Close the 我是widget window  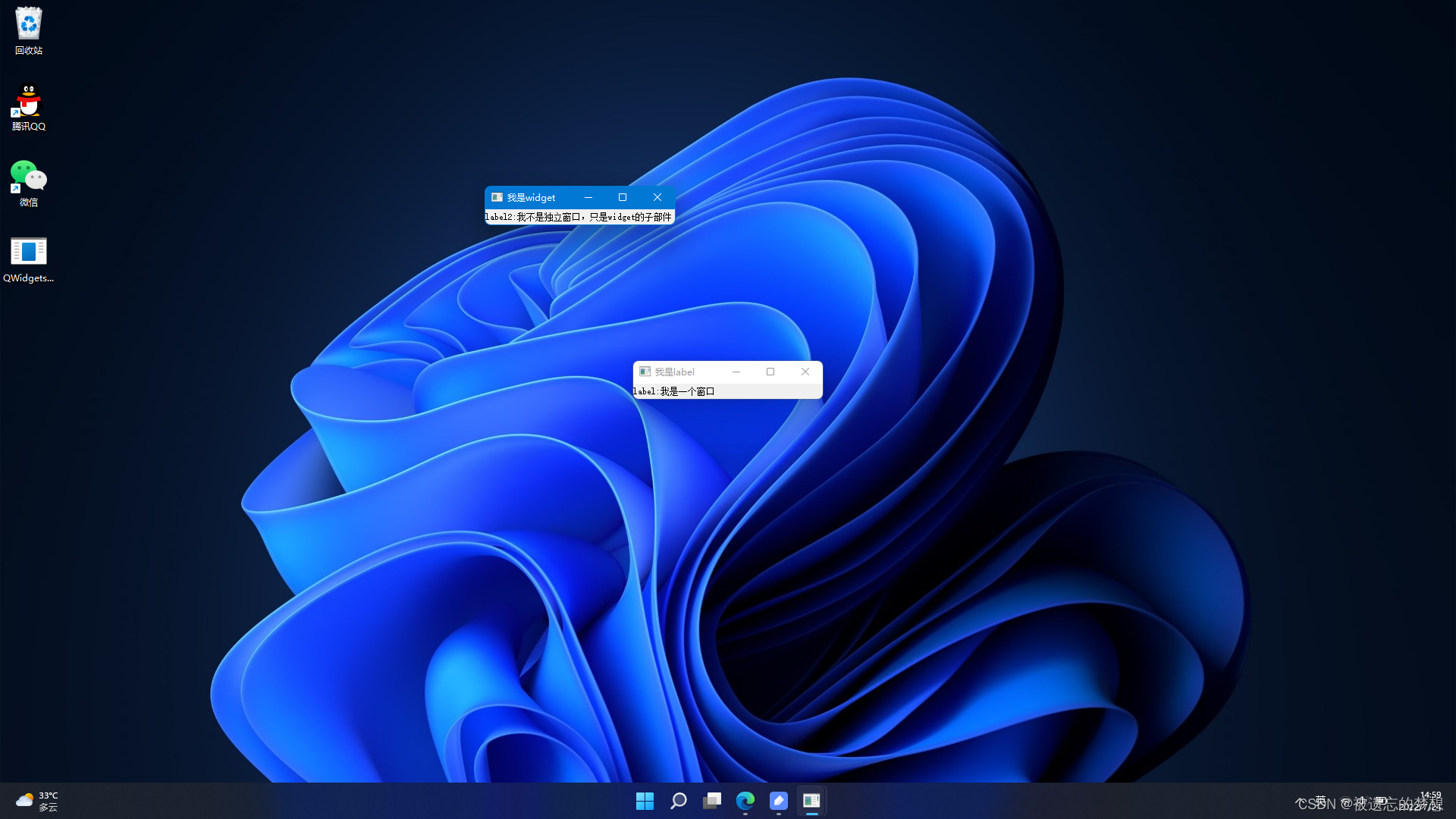coord(657,197)
